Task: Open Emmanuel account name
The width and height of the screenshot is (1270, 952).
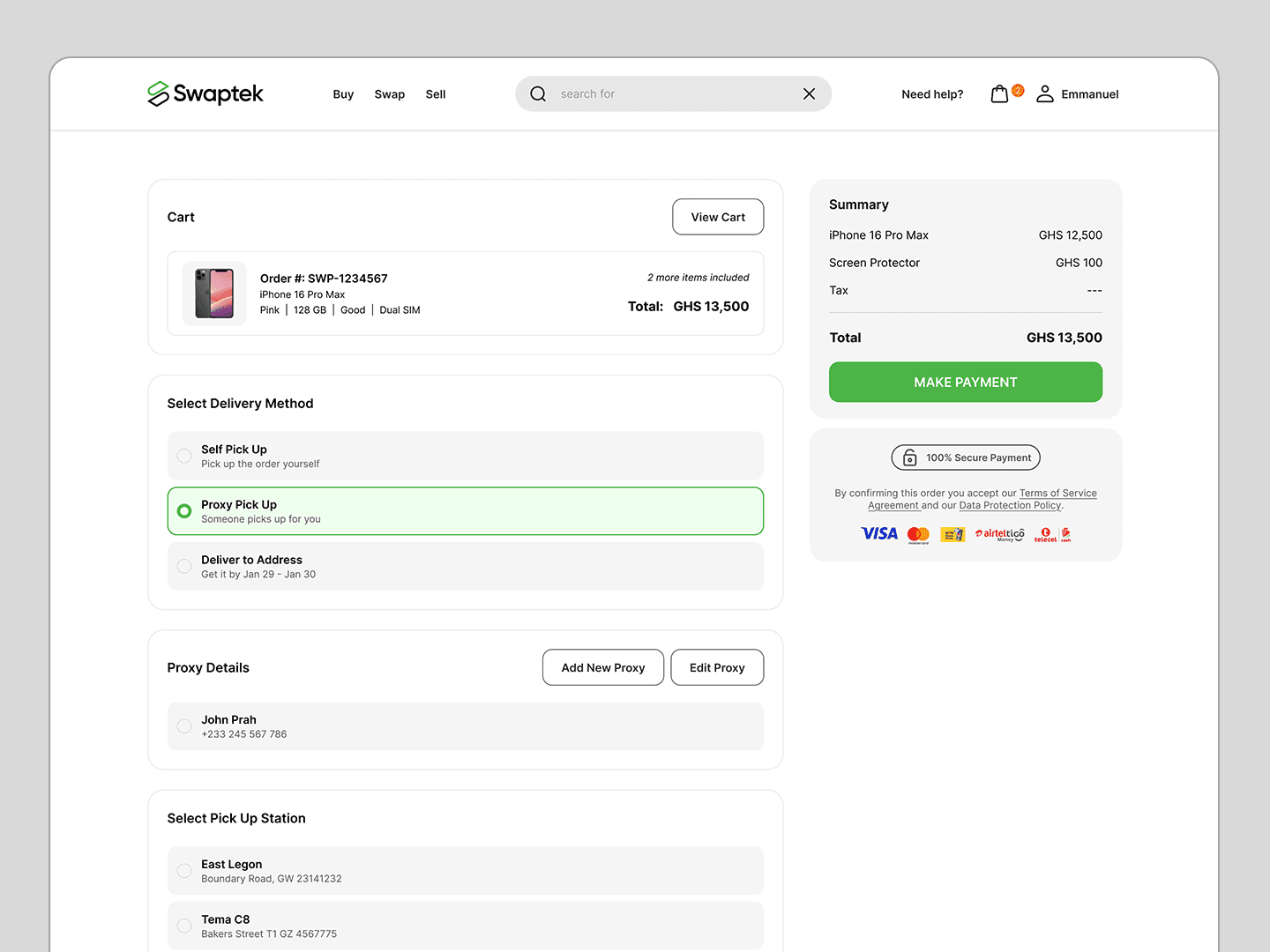Action: [x=1090, y=94]
